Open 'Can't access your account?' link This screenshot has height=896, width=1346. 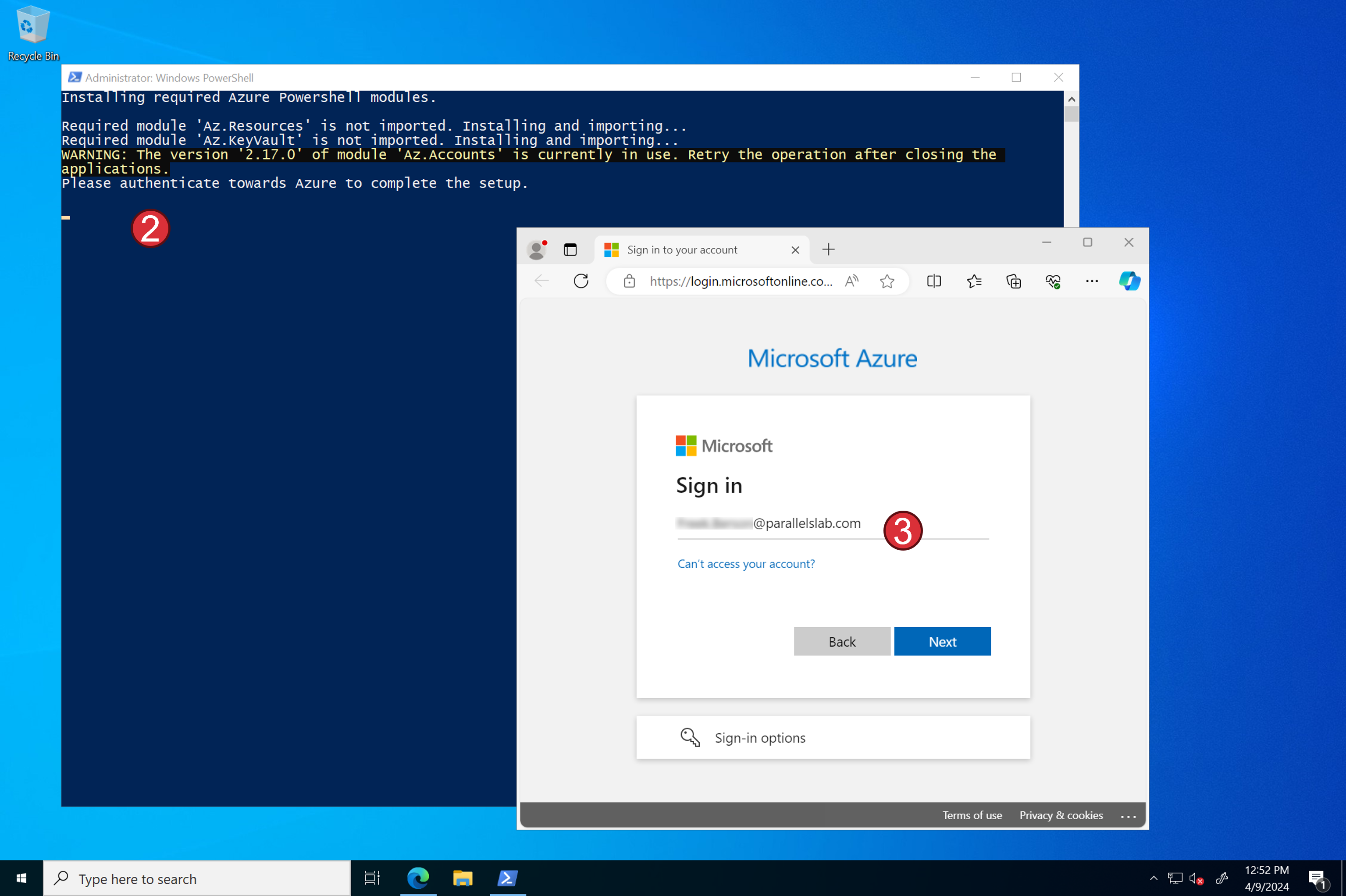pyautogui.click(x=746, y=564)
